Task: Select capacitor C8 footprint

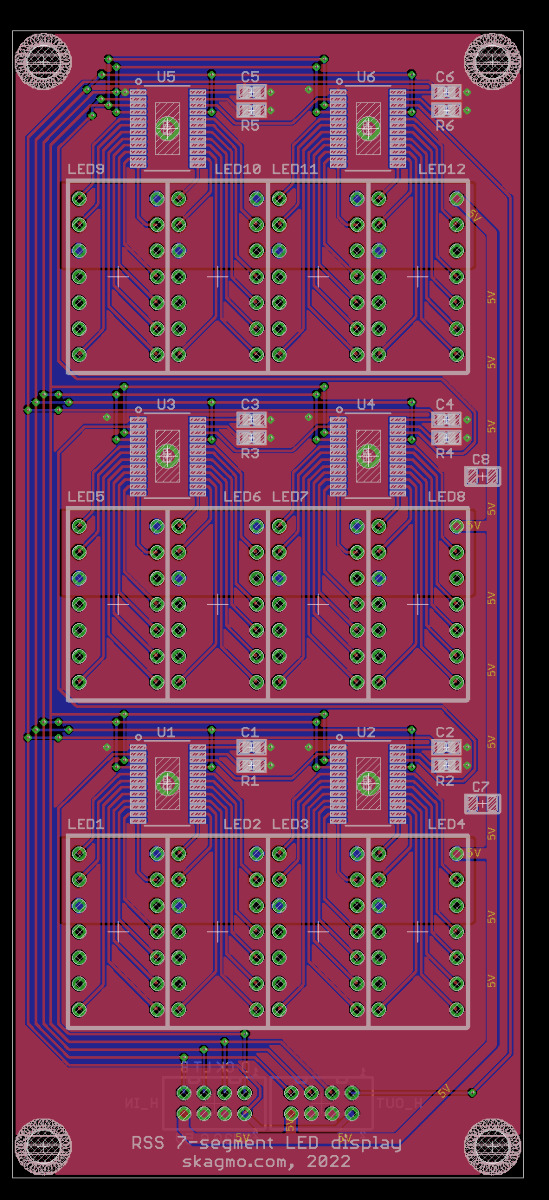Action: pyautogui.click(x=482, y=477)
